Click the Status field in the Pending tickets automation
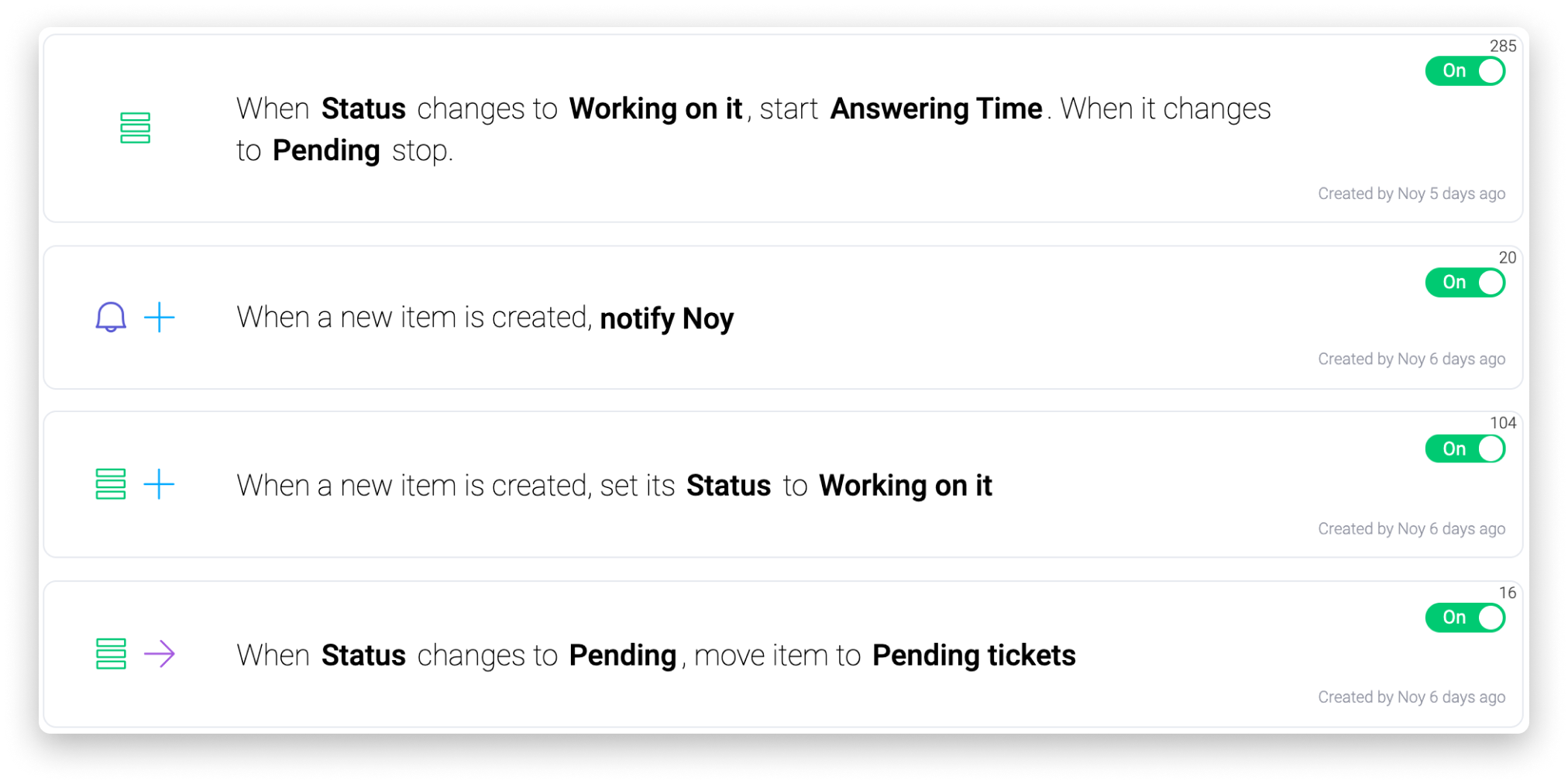Screen dimensions: 1568x784 click(x=363, y=655)
